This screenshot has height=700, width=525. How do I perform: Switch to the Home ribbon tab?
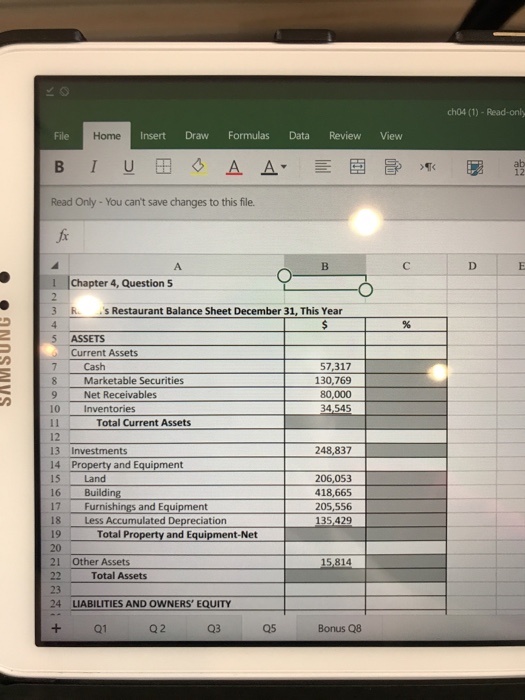click(x=107, y=136)
